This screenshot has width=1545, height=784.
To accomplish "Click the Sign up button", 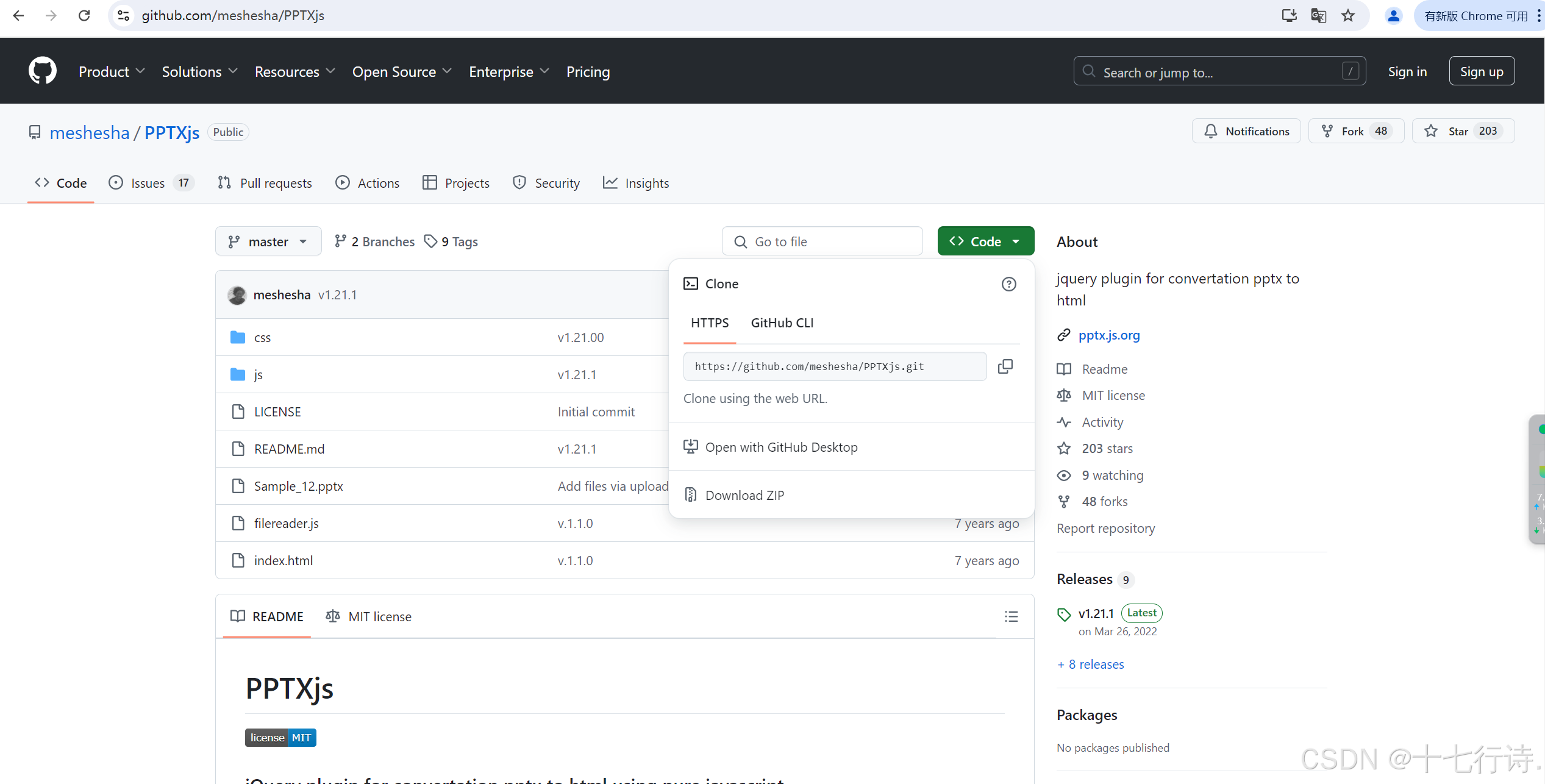I will pyautogui.click(x=1482, y=71).
